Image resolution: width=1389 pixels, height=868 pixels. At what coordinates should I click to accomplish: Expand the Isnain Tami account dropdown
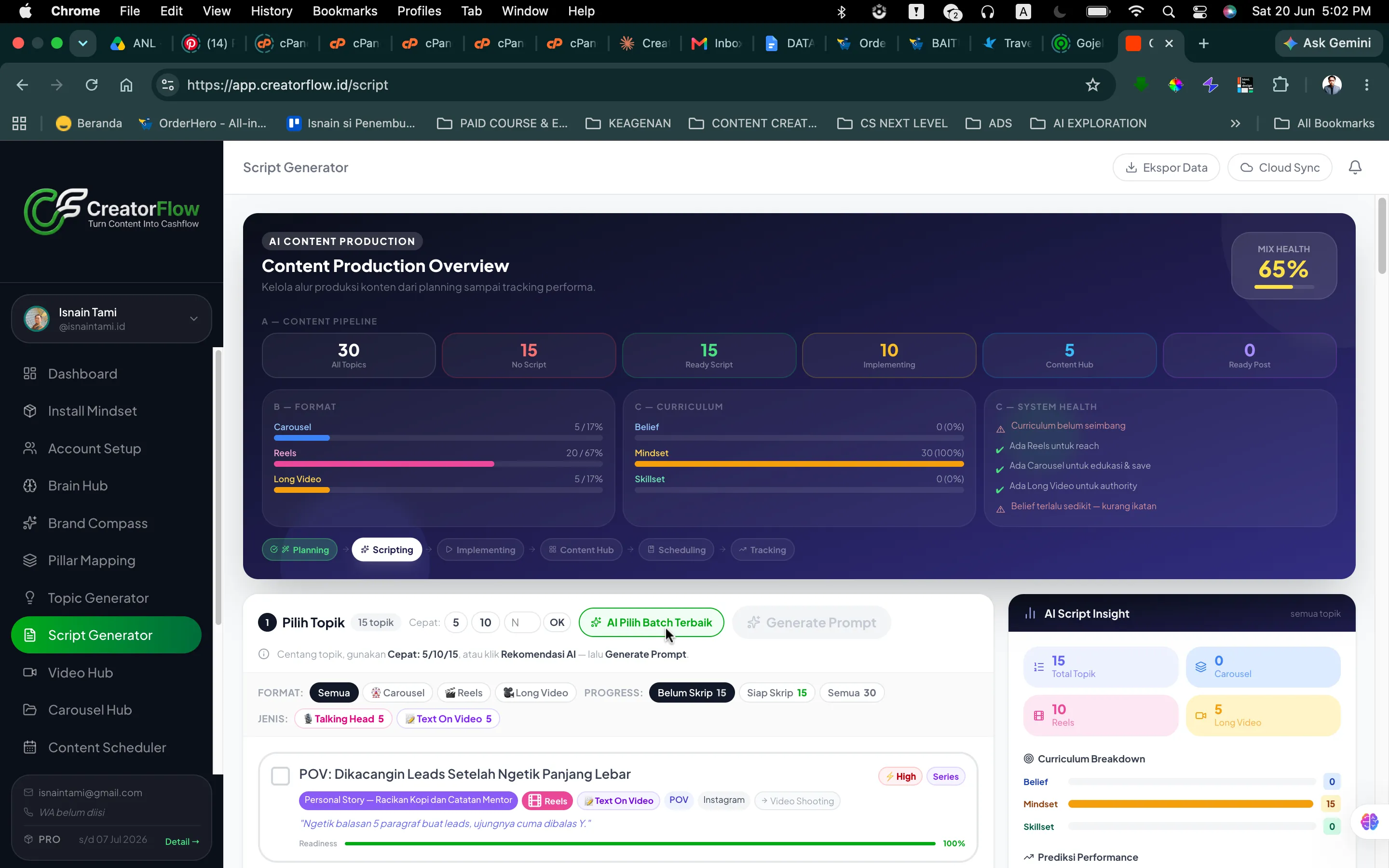(111, 319)
